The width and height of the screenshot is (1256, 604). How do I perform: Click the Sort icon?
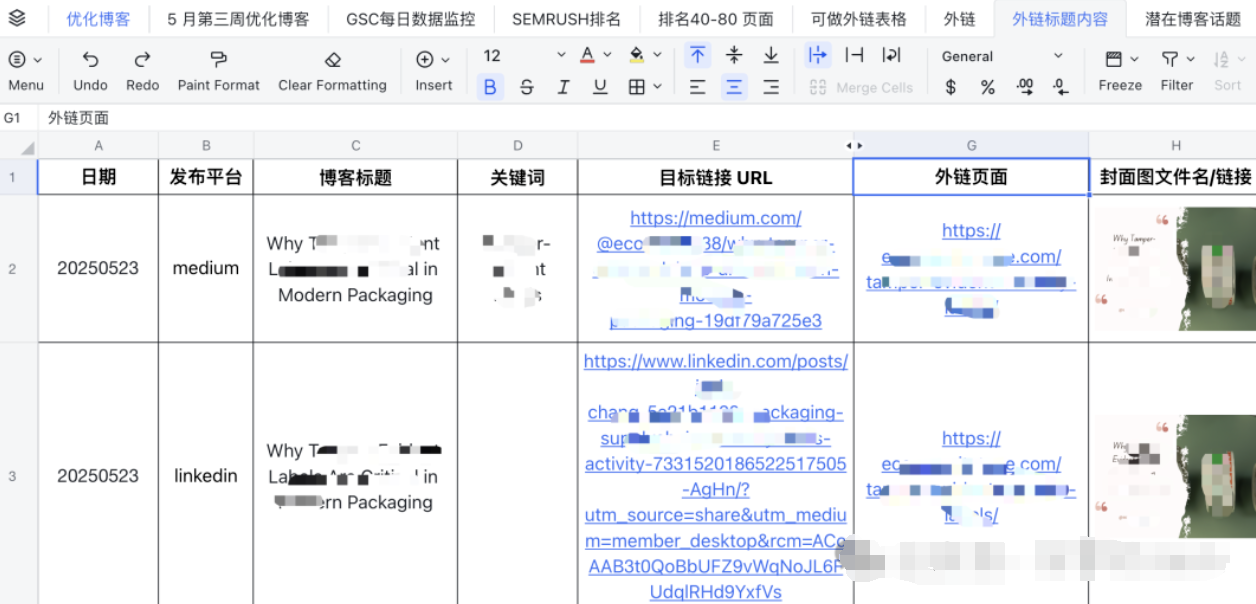pos(1221,59)
